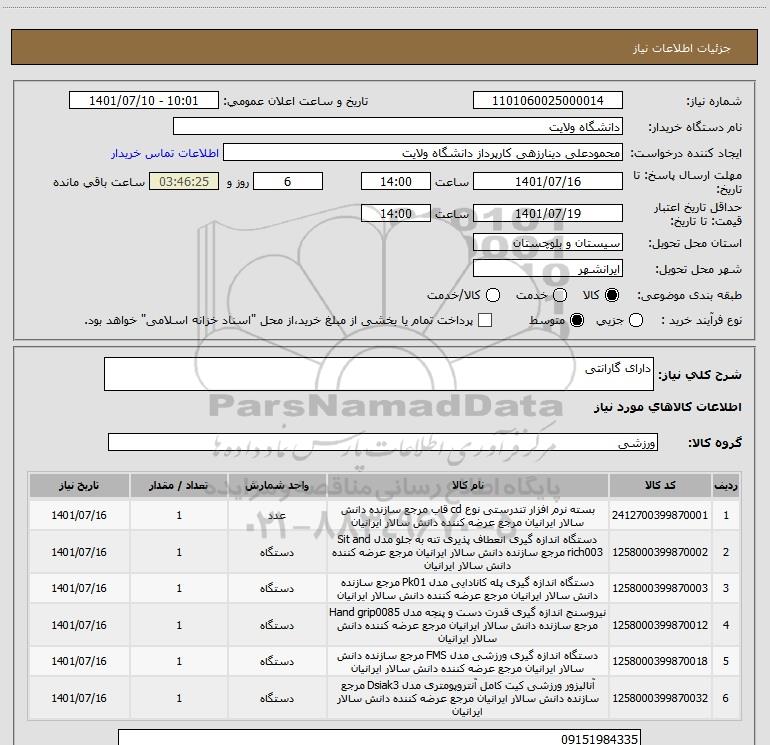Screen dimensions: 770x745
Task: Click product code 1258000399870003
Action: 660,588
